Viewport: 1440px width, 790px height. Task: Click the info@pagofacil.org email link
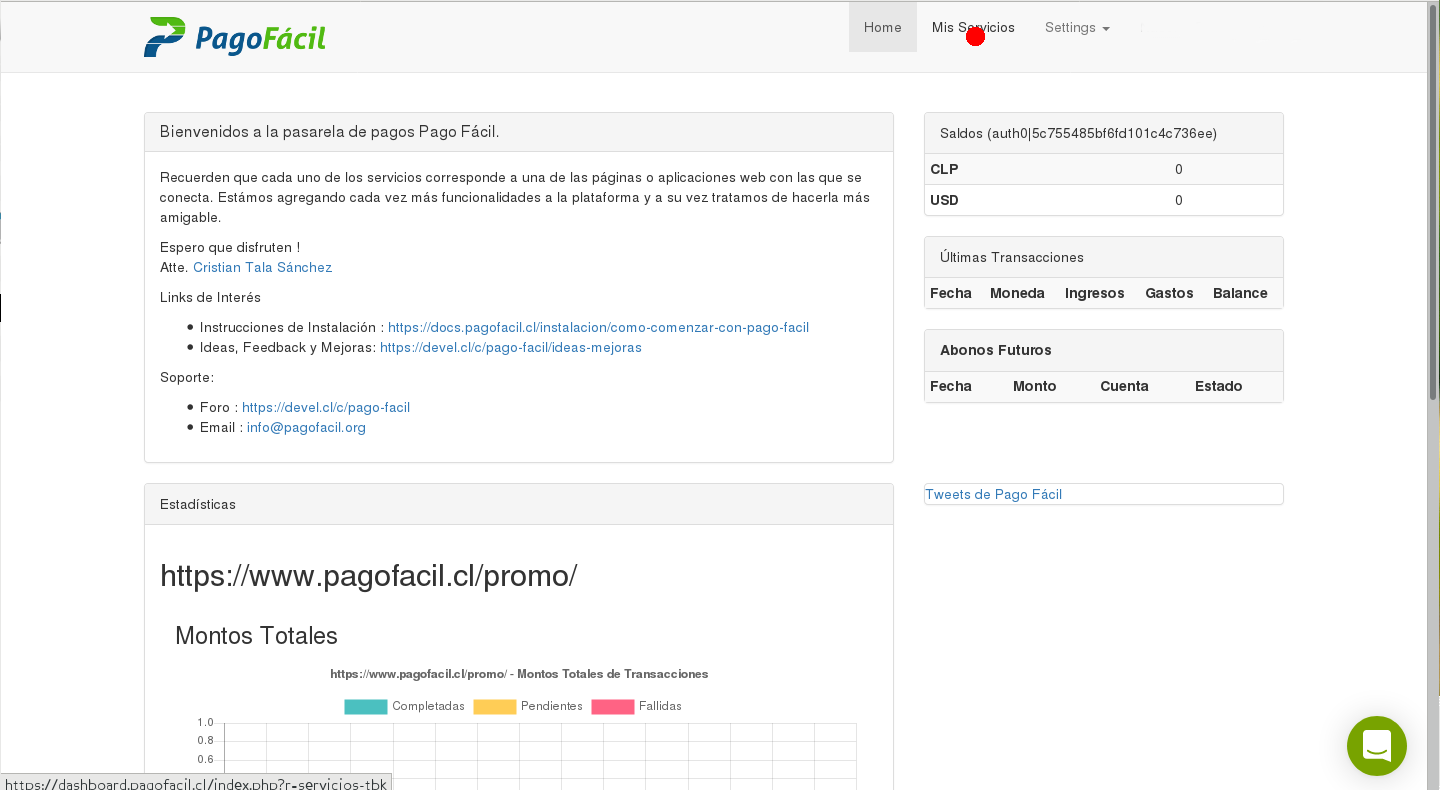306,427
